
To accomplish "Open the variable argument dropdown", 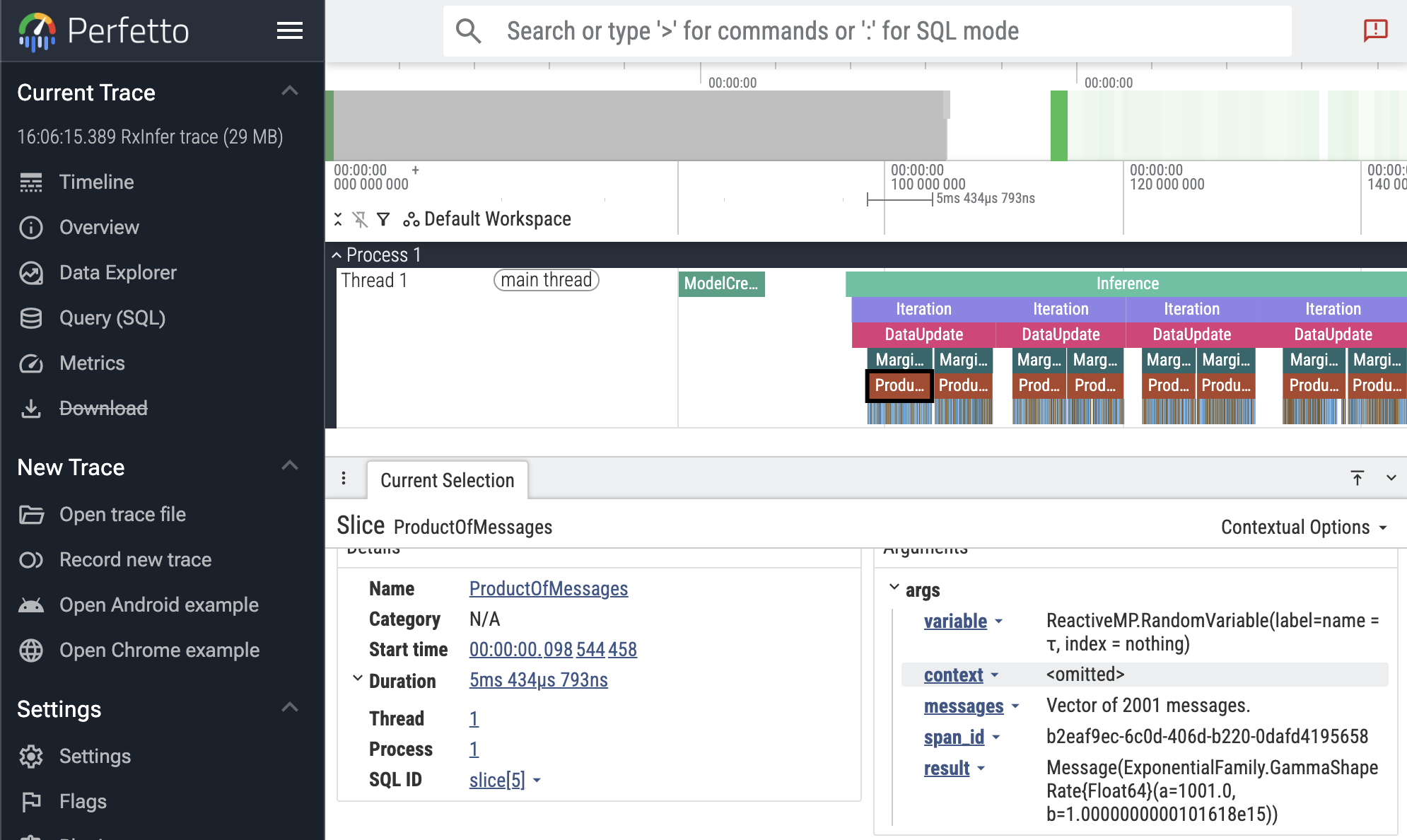I will click(x=999, y=622).
